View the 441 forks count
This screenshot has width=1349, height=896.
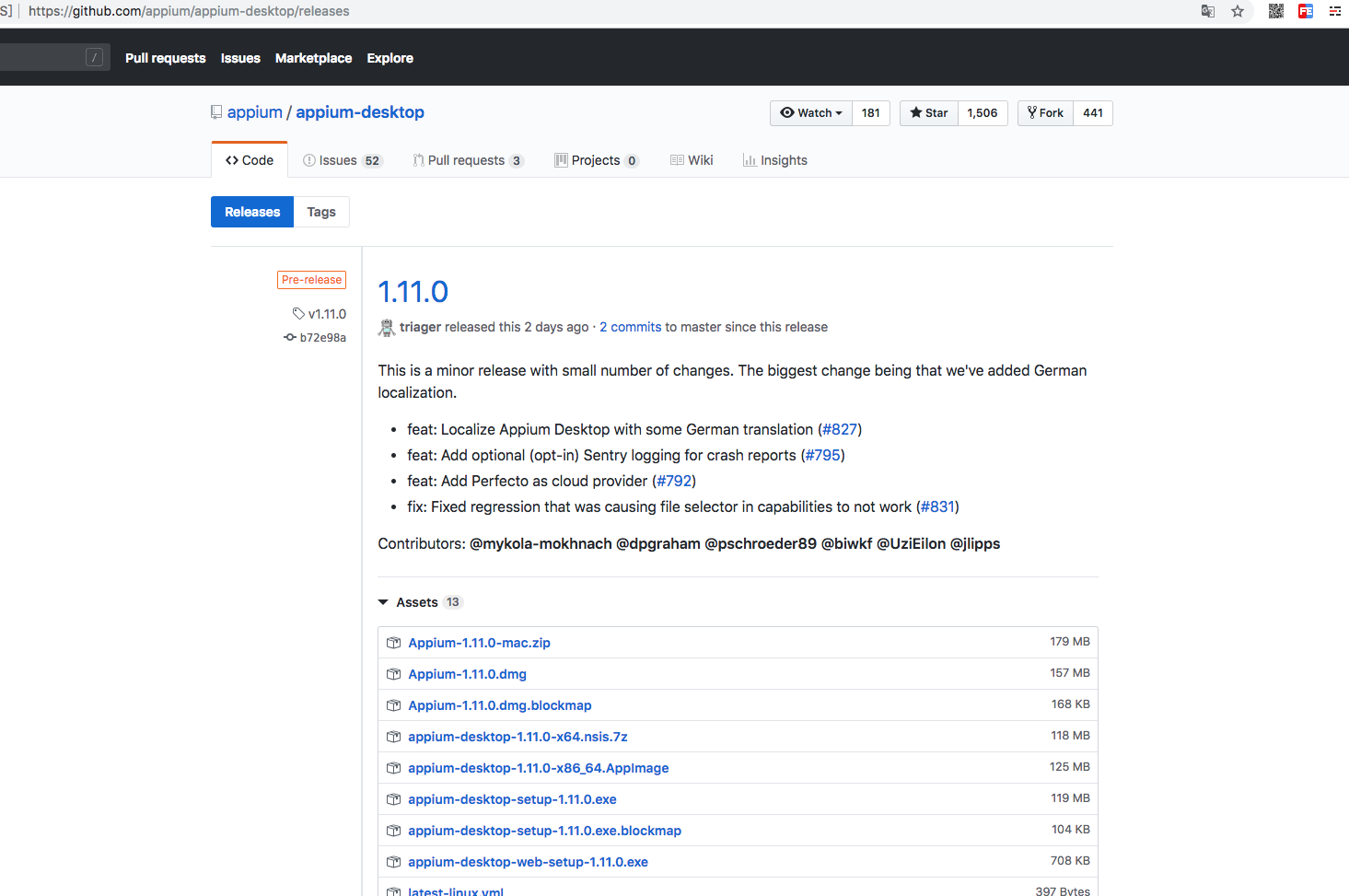click(x=1093, y=112)
